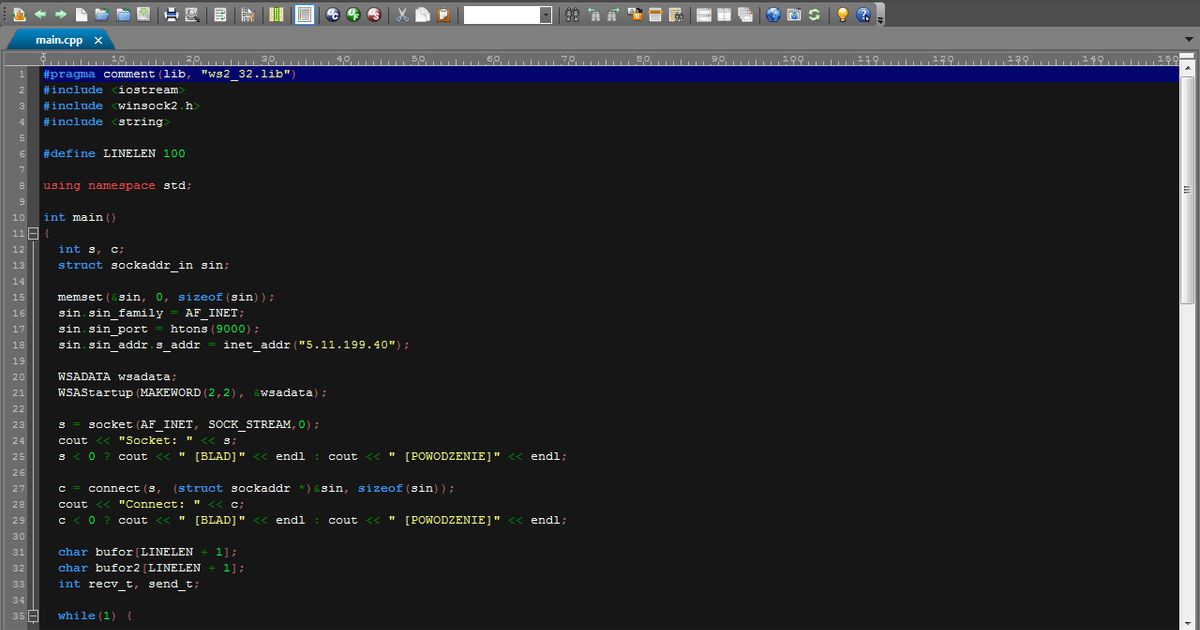The width and height of the screenshot is (1200, 630).
Task: Print the current document
Action: pos(171,15)
